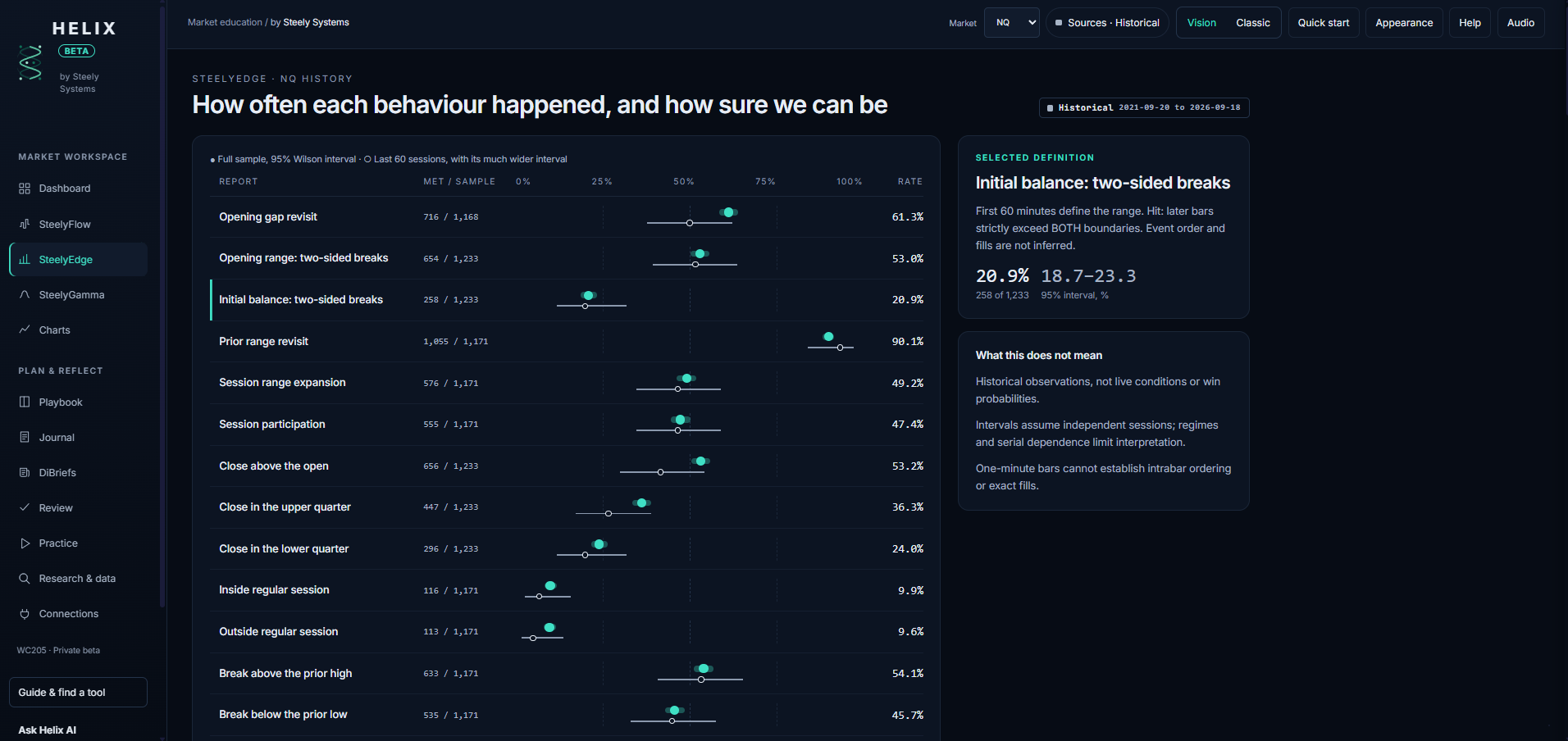Click the Playbook book icon
This screenshot has height=741, width=1568.
25,402
